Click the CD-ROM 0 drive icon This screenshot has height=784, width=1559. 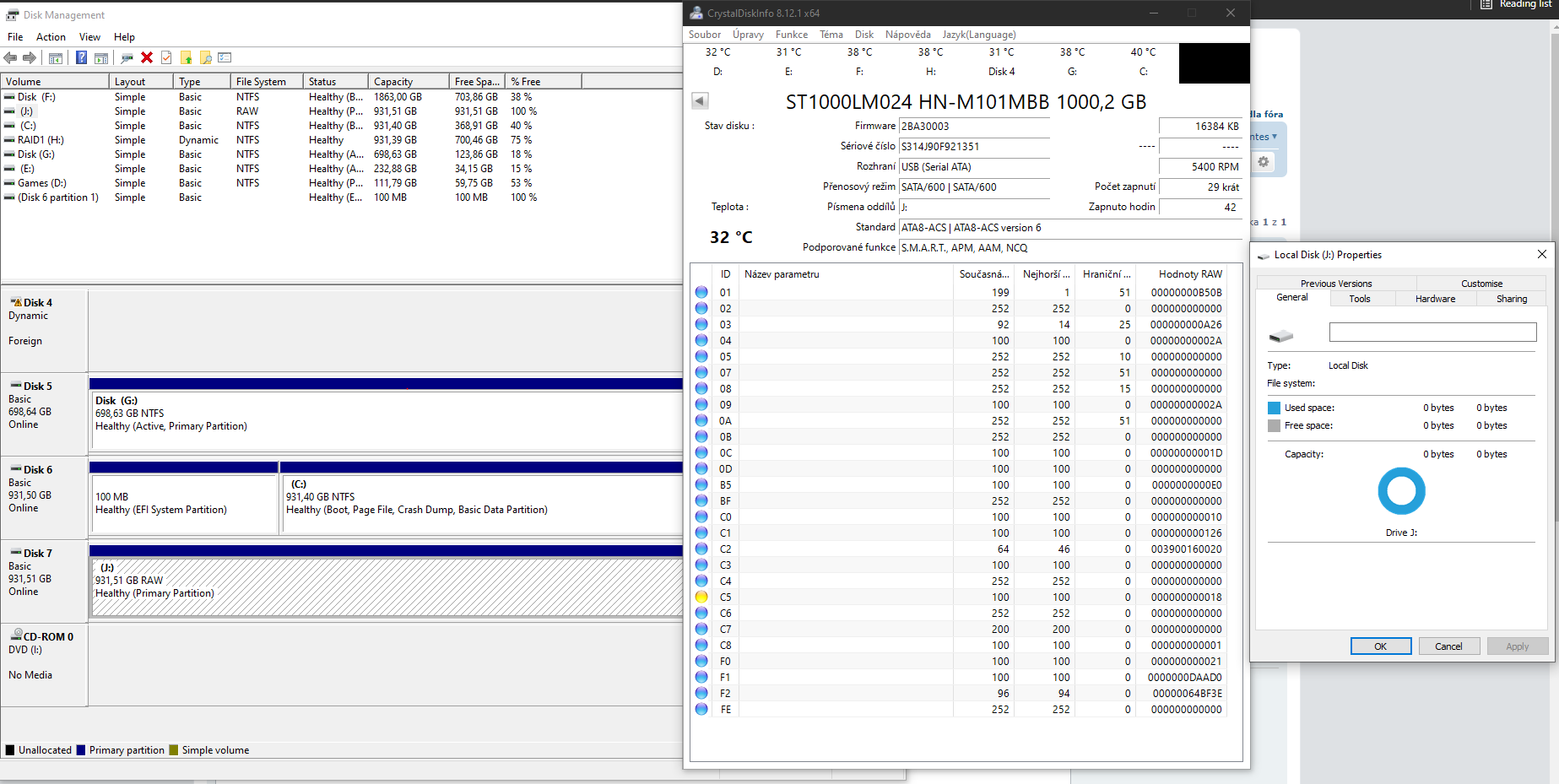click(16, 635)
